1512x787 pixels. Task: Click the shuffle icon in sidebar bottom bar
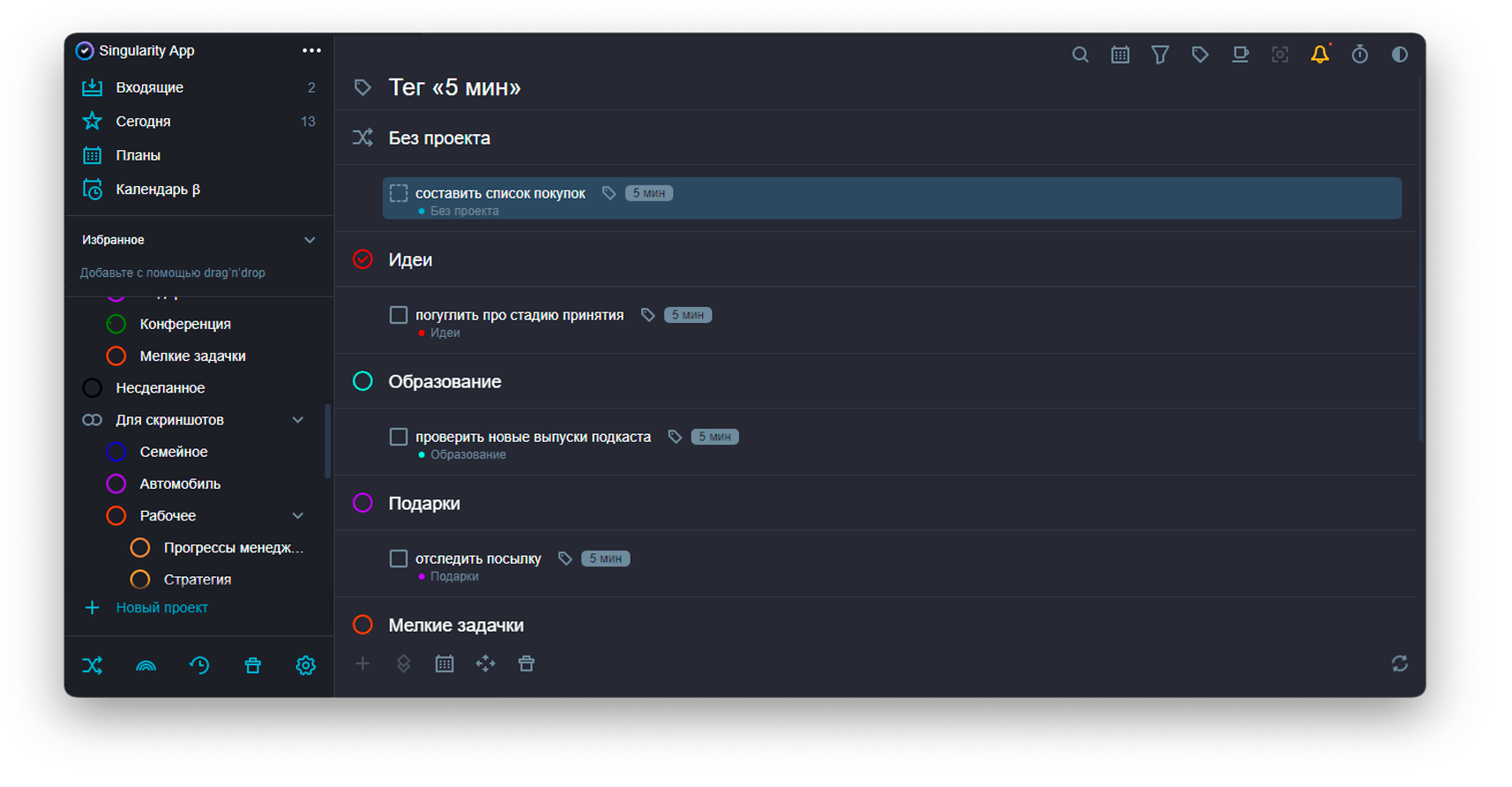pos(93,665)
